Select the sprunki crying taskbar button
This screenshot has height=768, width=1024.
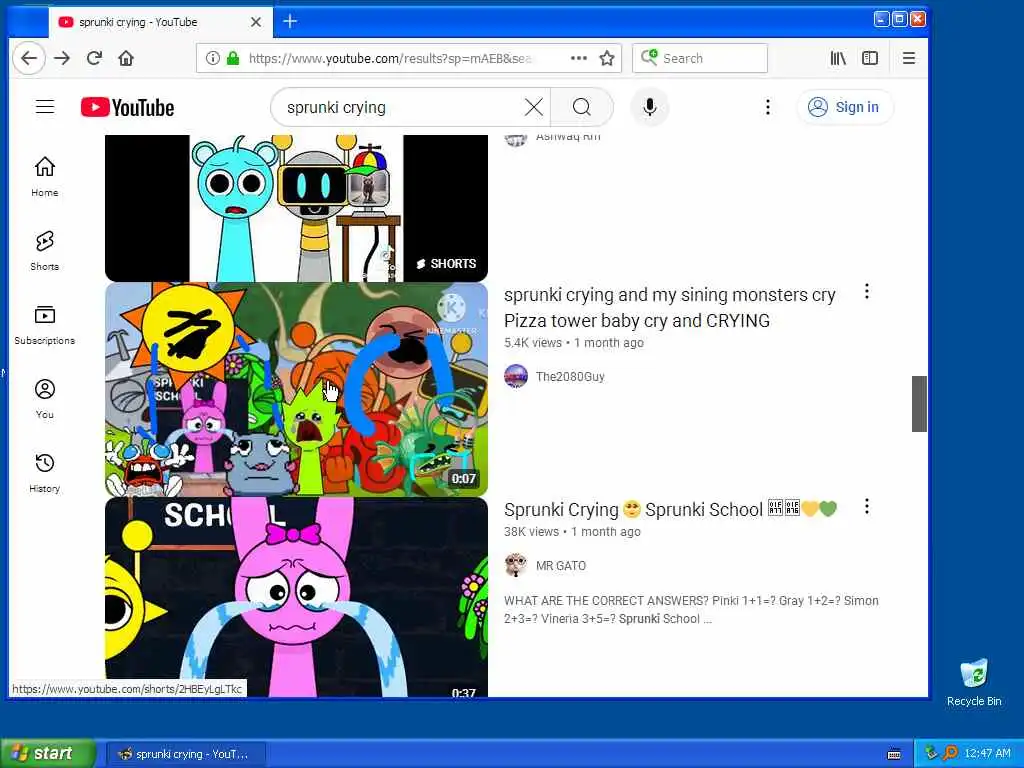point(185,754)
